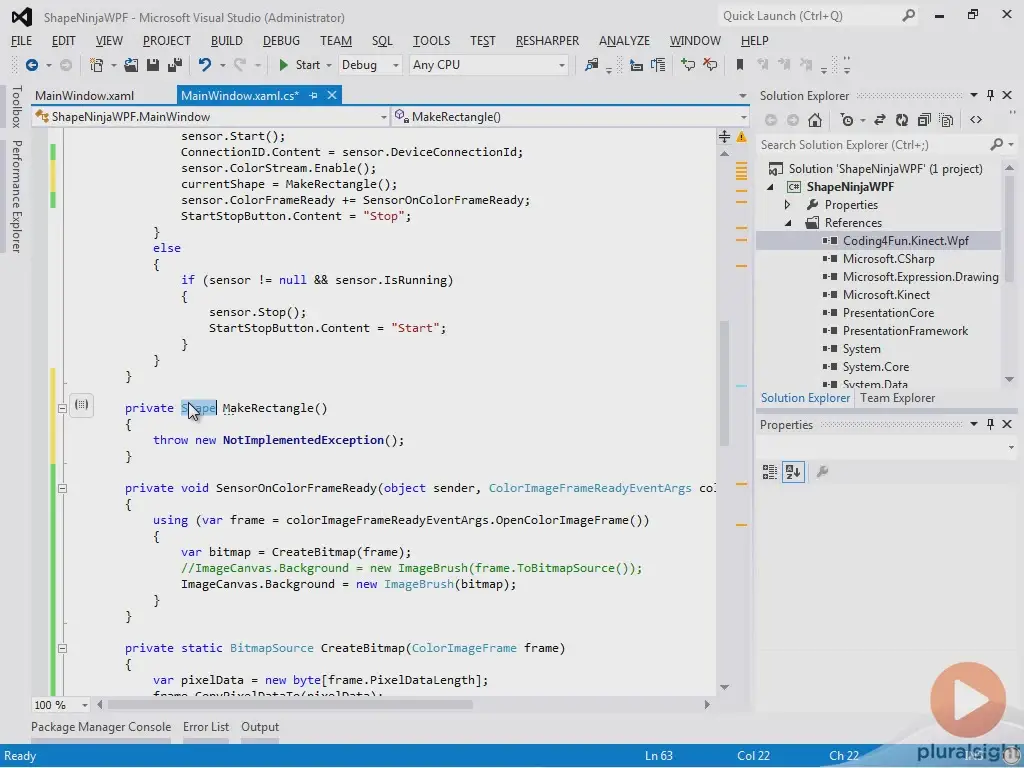This screenshot has height=768, width=1024.
Task: Collapse the ShapeNinjaWPF project node
Action: tap(771, 187)
